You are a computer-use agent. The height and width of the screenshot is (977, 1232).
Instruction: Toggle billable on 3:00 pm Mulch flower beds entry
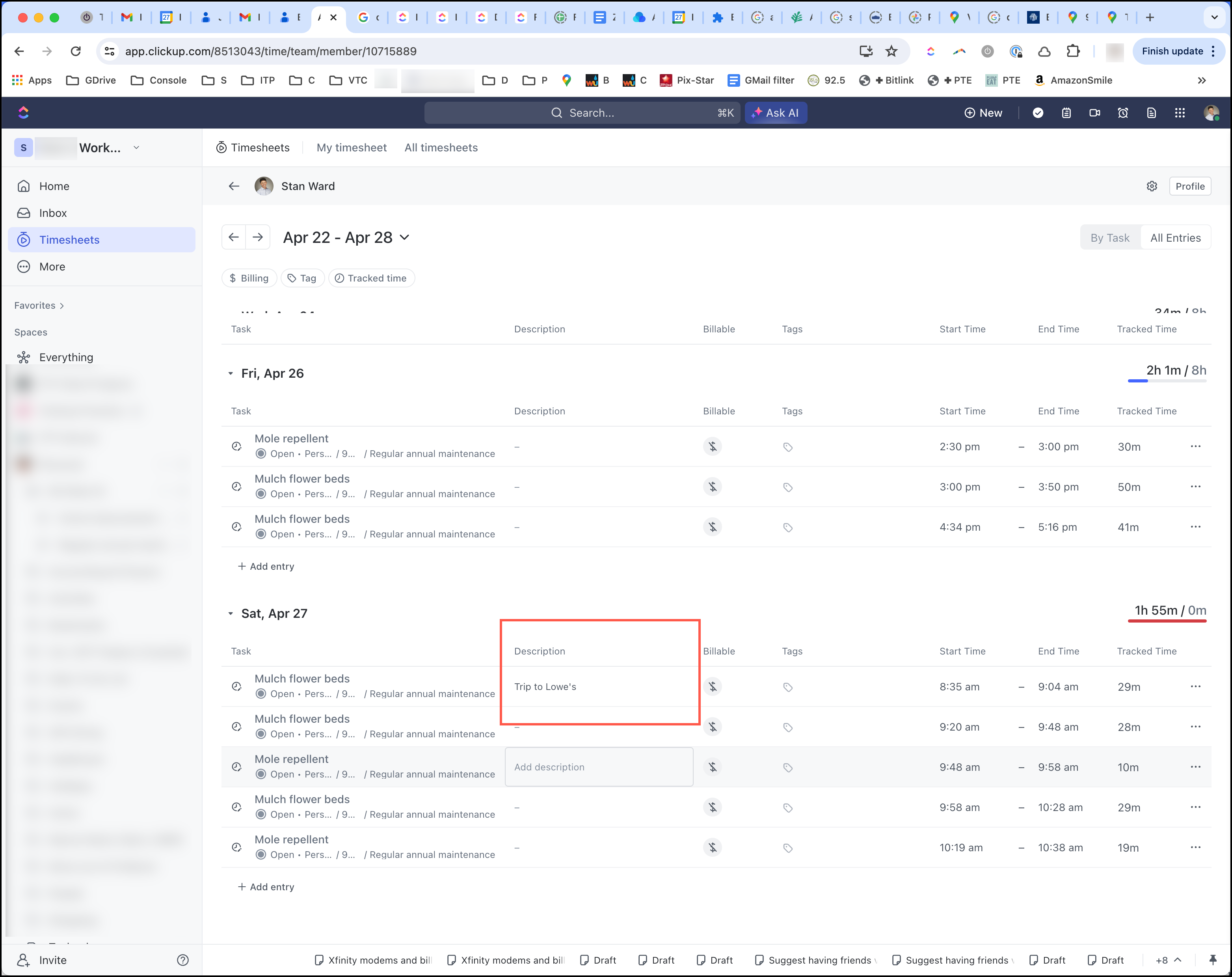point(712,487)
